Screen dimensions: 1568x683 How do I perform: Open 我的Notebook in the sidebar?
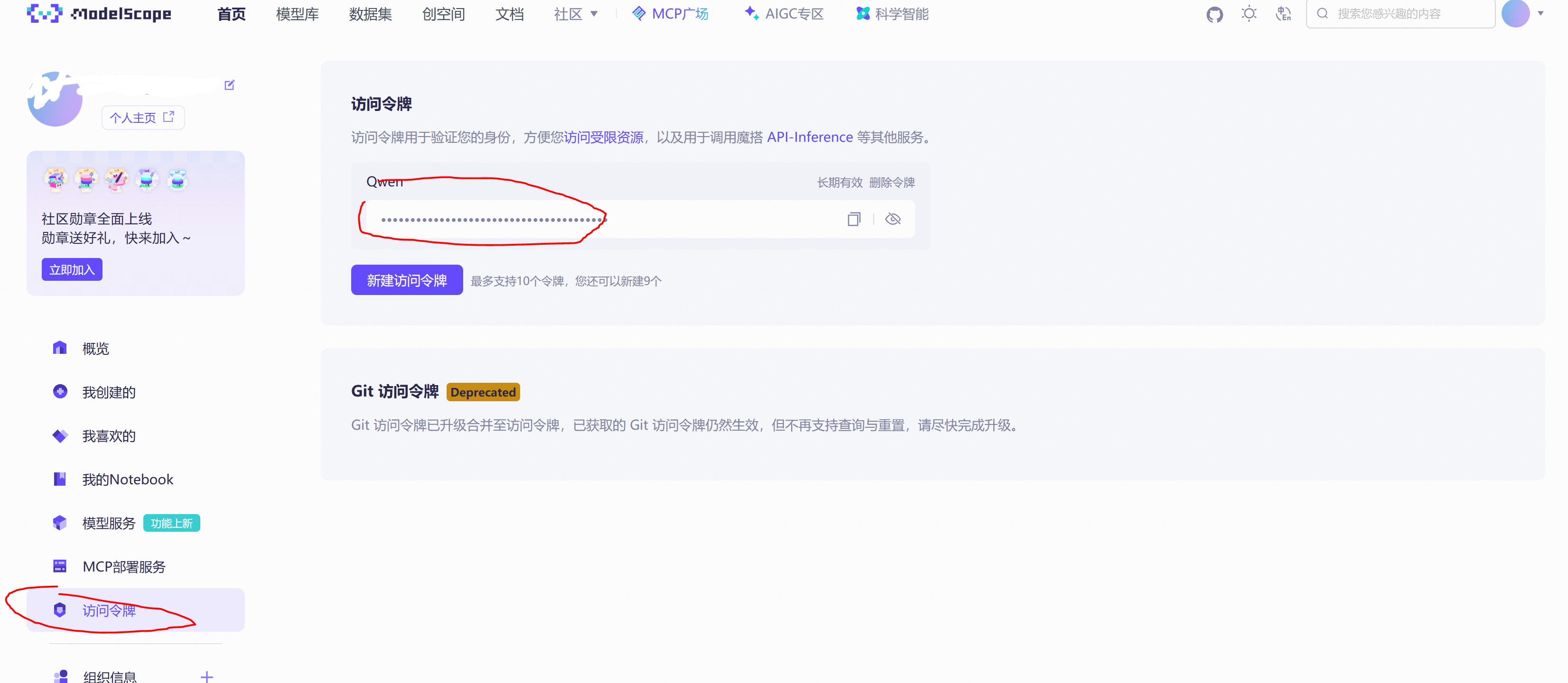coord(127,479)
